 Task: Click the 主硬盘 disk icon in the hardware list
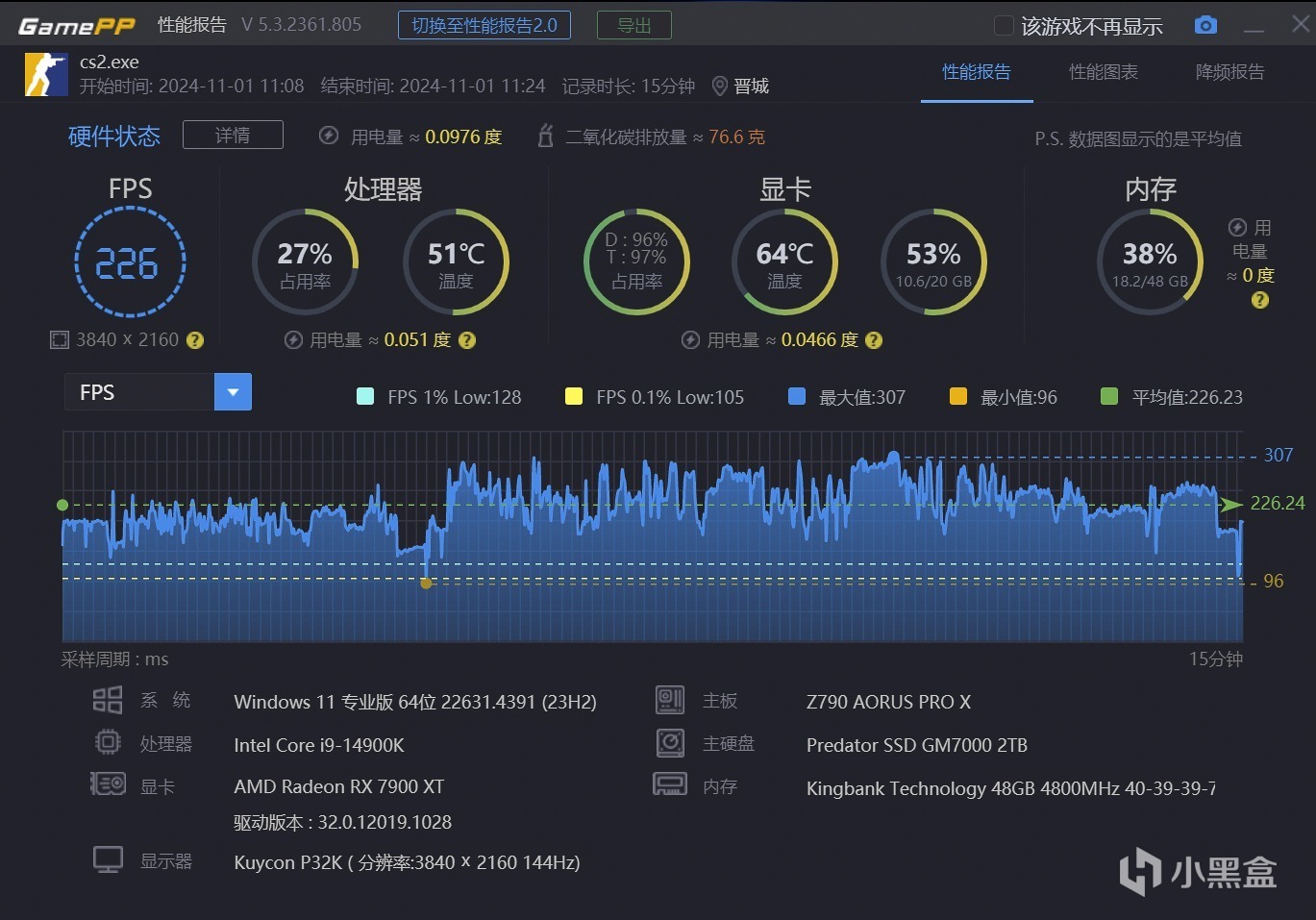(x=670, y=742)
